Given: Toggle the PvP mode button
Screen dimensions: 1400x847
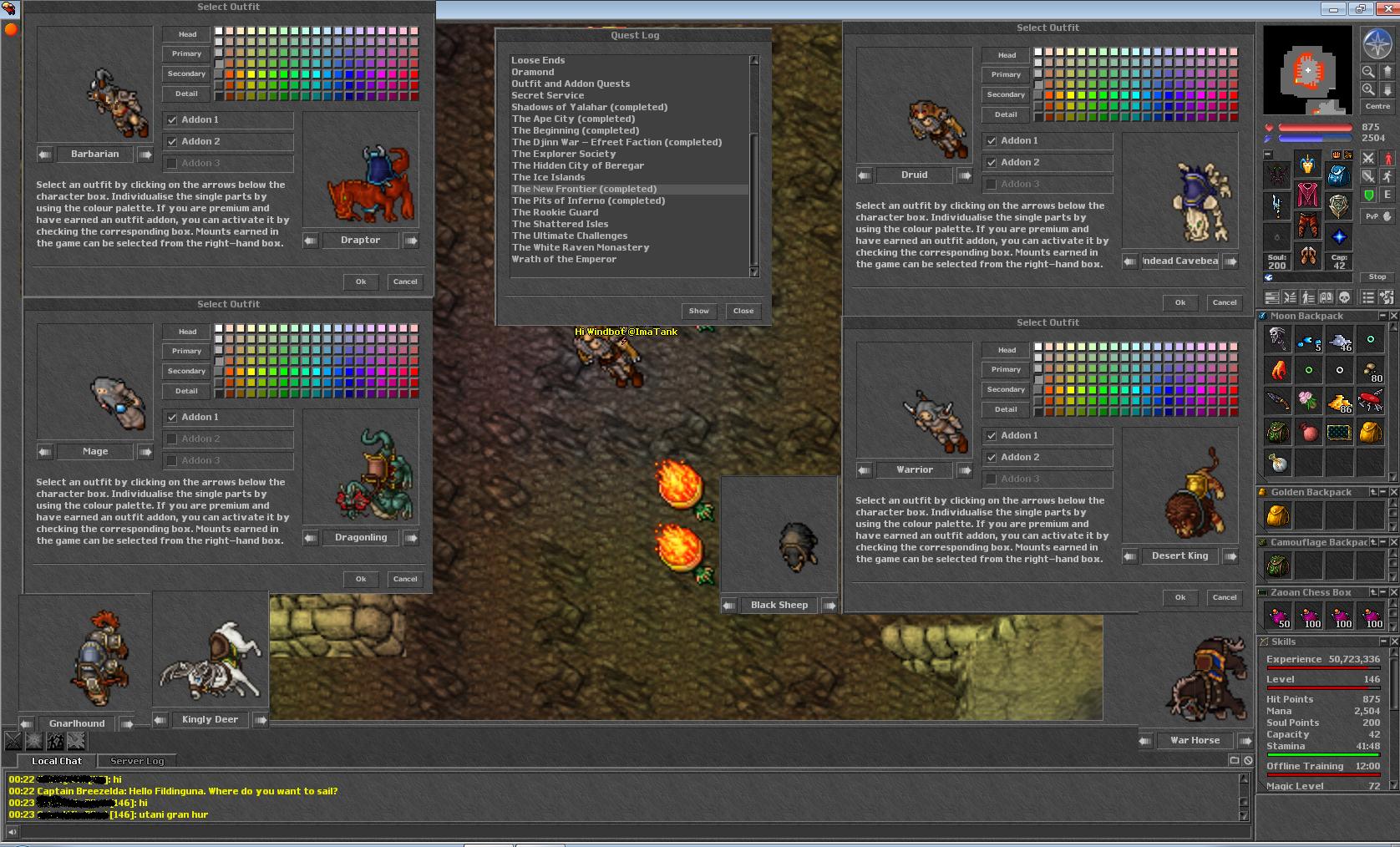Looking at the screenshot, I should [1377, 216].
